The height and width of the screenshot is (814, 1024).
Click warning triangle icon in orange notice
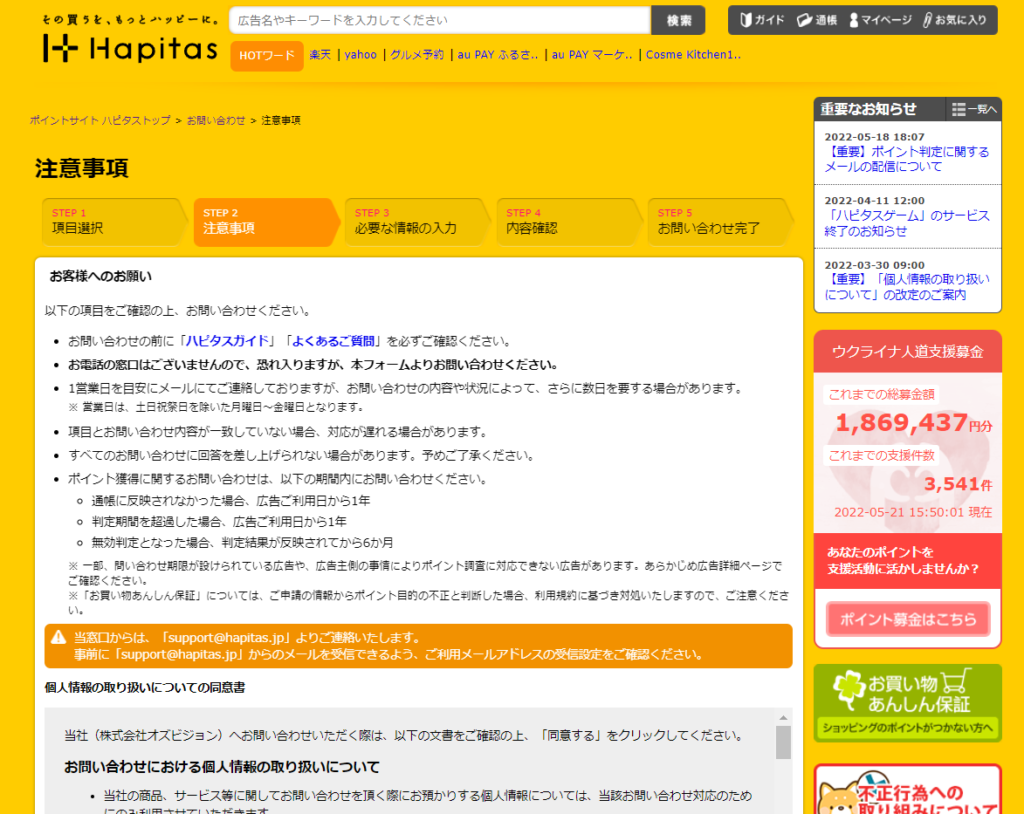pos(59,637)
